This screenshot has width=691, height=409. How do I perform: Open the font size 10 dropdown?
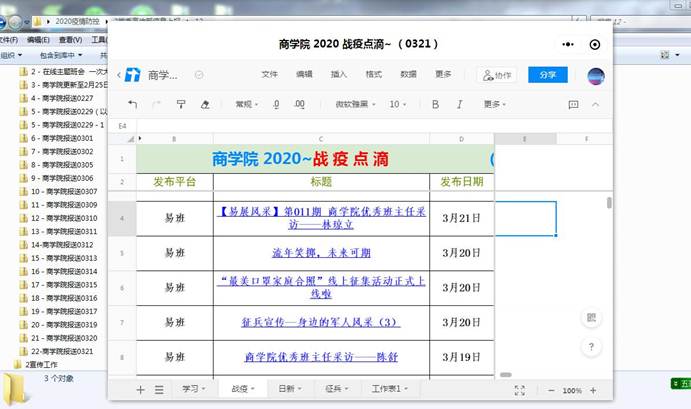[x=397, y=104]
